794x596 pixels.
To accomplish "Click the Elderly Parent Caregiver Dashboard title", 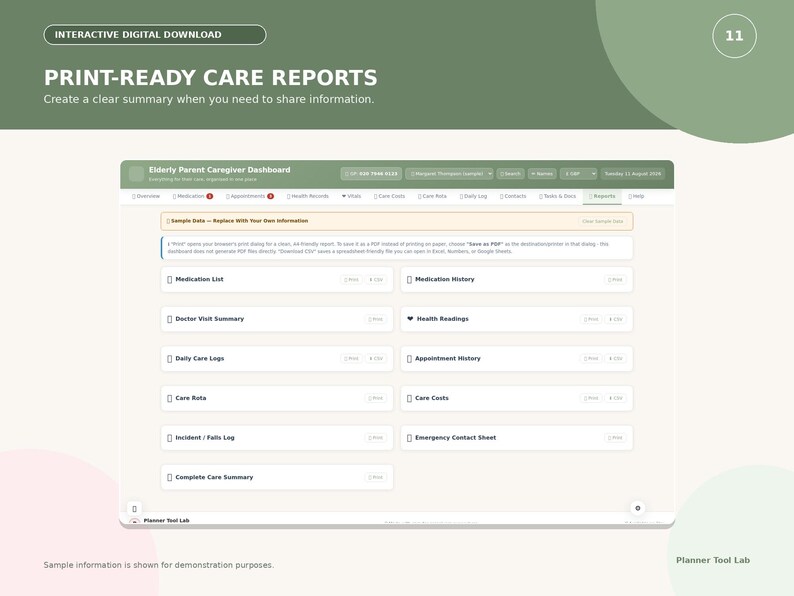I will [x=219, y=170].
